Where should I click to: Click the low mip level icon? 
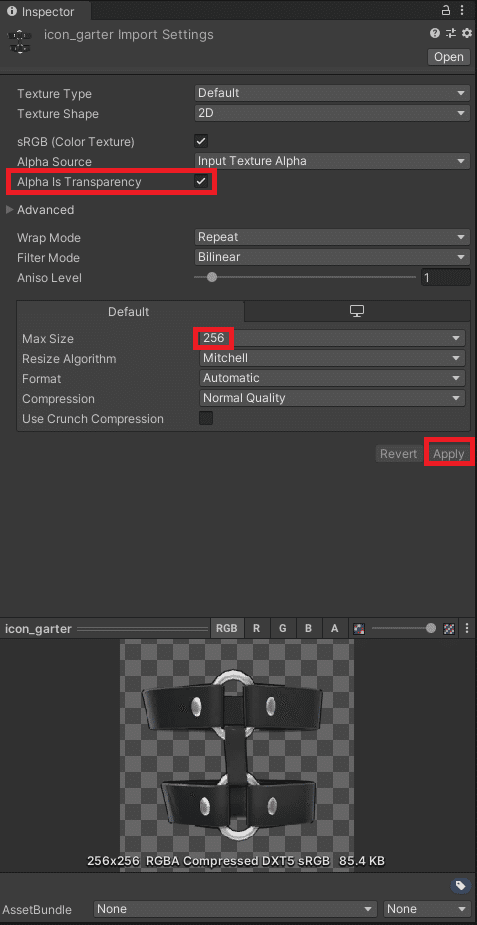coord(358,629)
